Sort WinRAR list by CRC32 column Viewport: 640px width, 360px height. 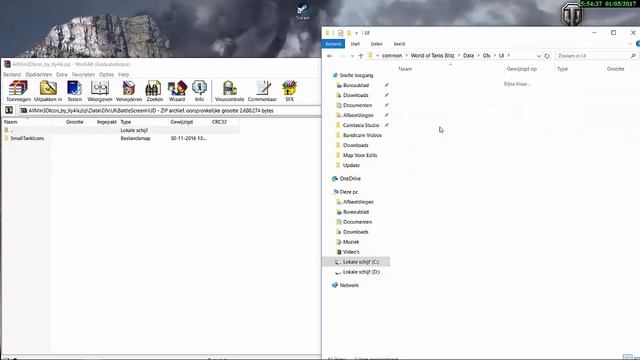[219, 122]
